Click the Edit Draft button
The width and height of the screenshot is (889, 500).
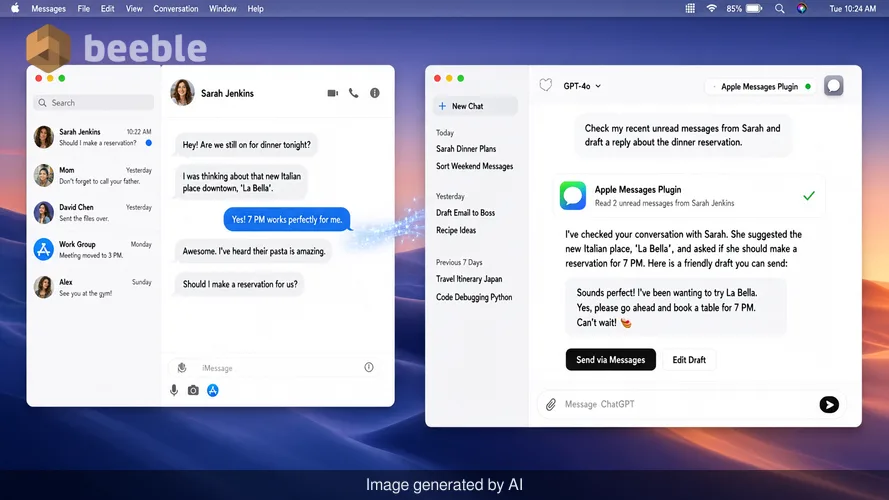(x=689, y=359)
